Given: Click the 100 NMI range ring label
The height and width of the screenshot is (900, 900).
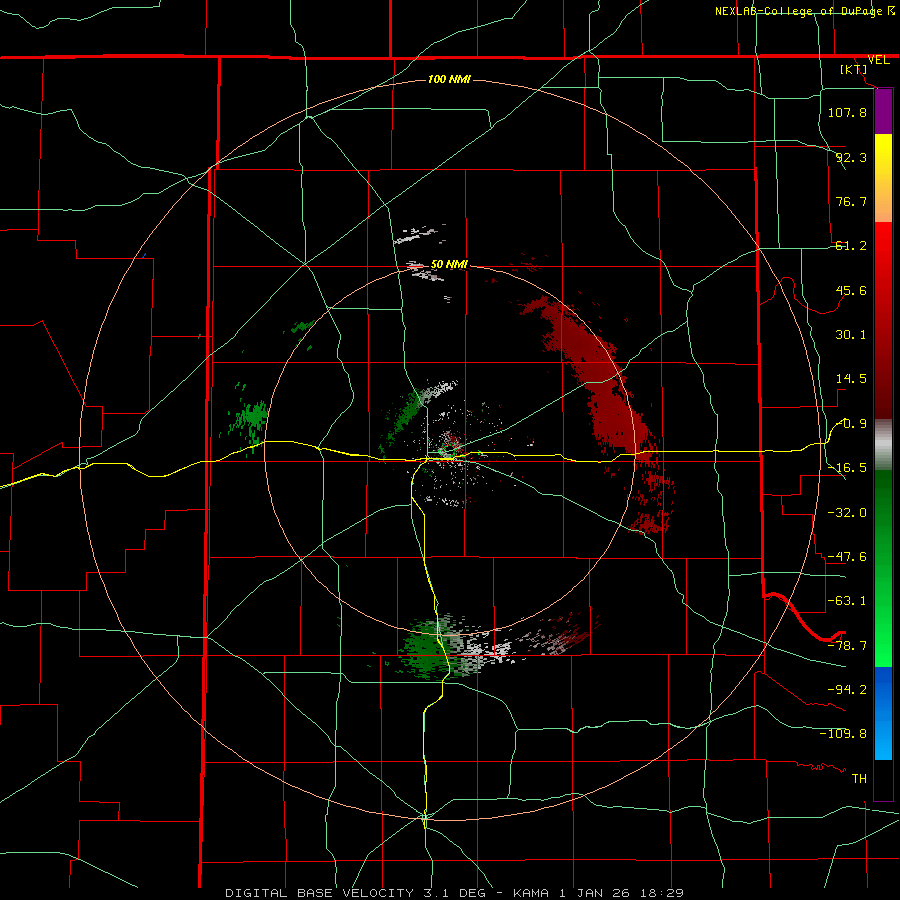Looking at the screenshot, I should [449, 79].
